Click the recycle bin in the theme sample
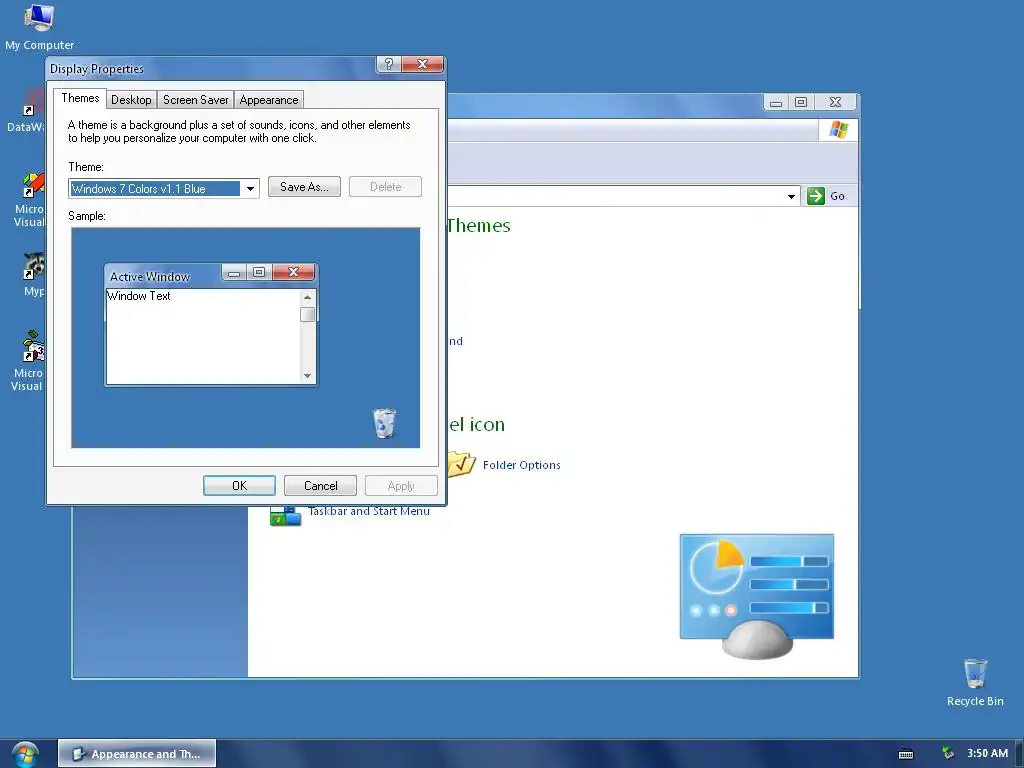The width and height of the screenshot is (1024, 768). (x=384, y=423)
